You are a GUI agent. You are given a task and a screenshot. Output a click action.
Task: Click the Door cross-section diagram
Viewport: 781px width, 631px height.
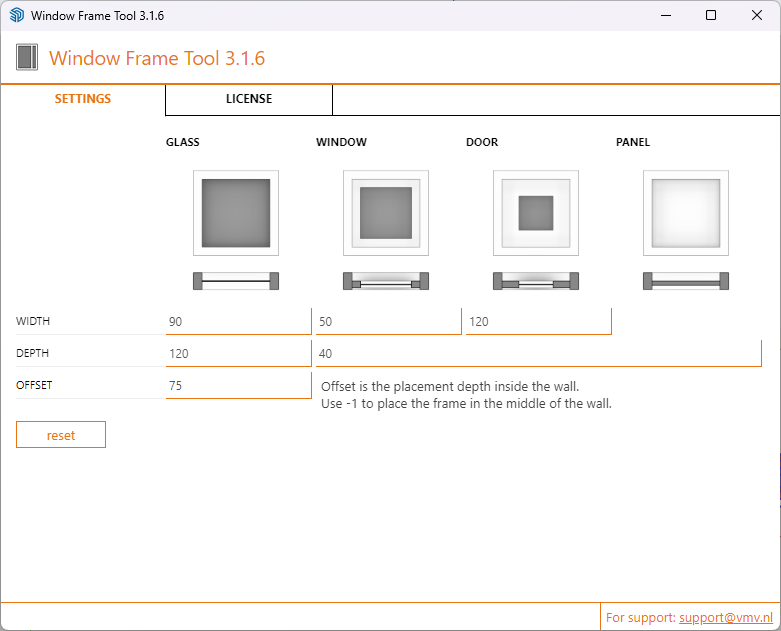point(536,281)
